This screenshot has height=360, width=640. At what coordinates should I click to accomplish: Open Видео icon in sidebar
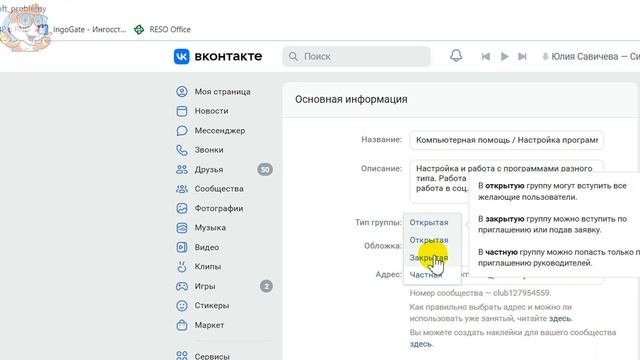pos(182,247)
